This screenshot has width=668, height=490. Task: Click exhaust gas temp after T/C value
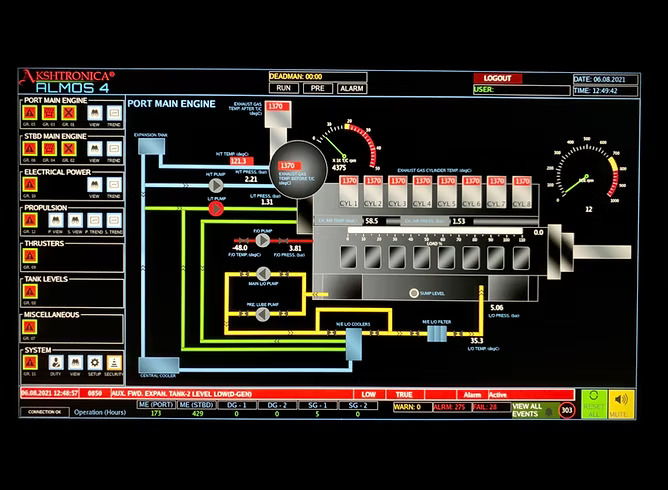(278, 106)
